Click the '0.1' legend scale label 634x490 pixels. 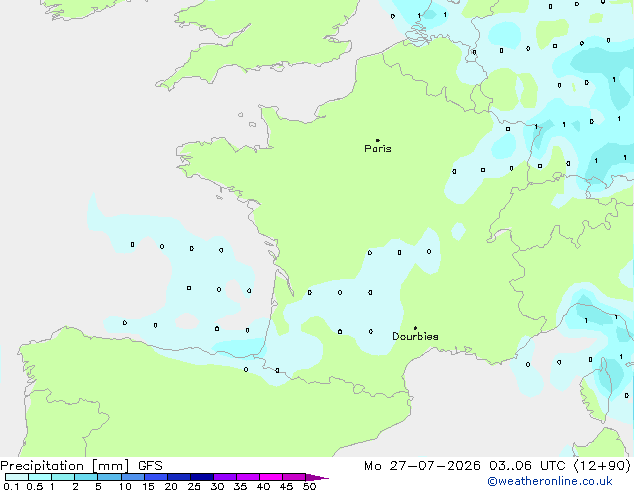coord(11,486)
